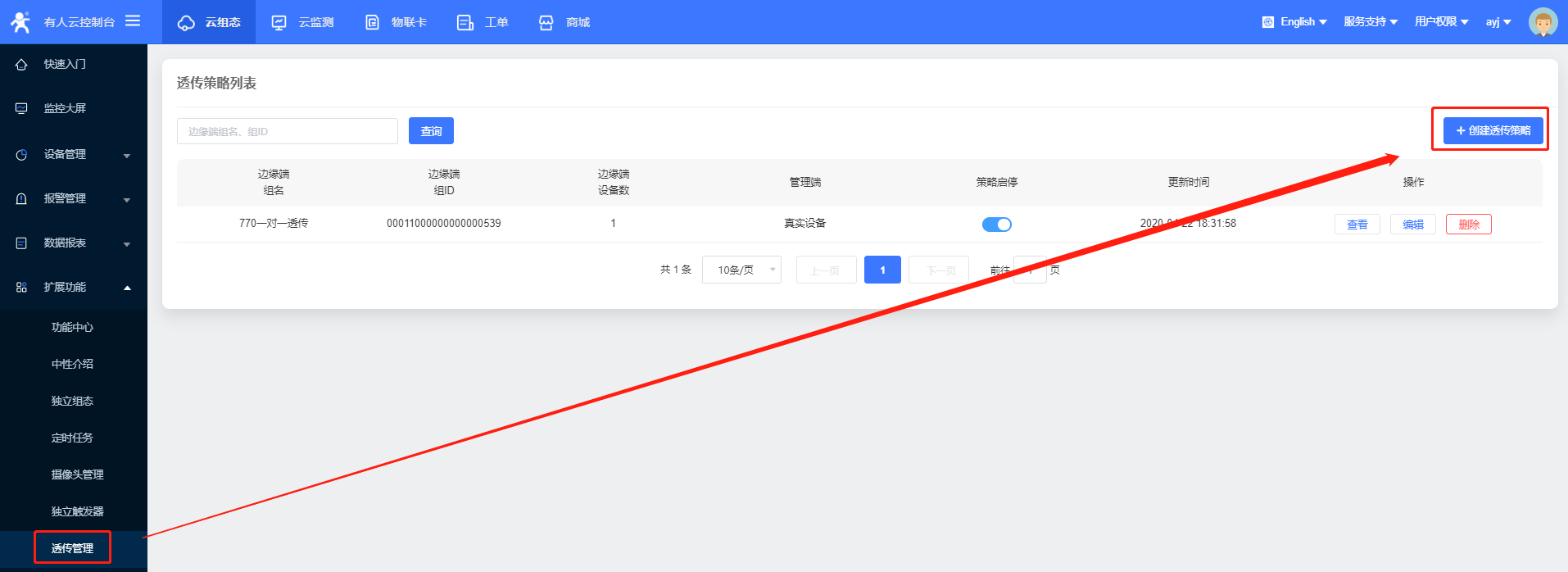Open the English language dropdown
This screenshot has height=572, width=1568.
click(1295, 22)
